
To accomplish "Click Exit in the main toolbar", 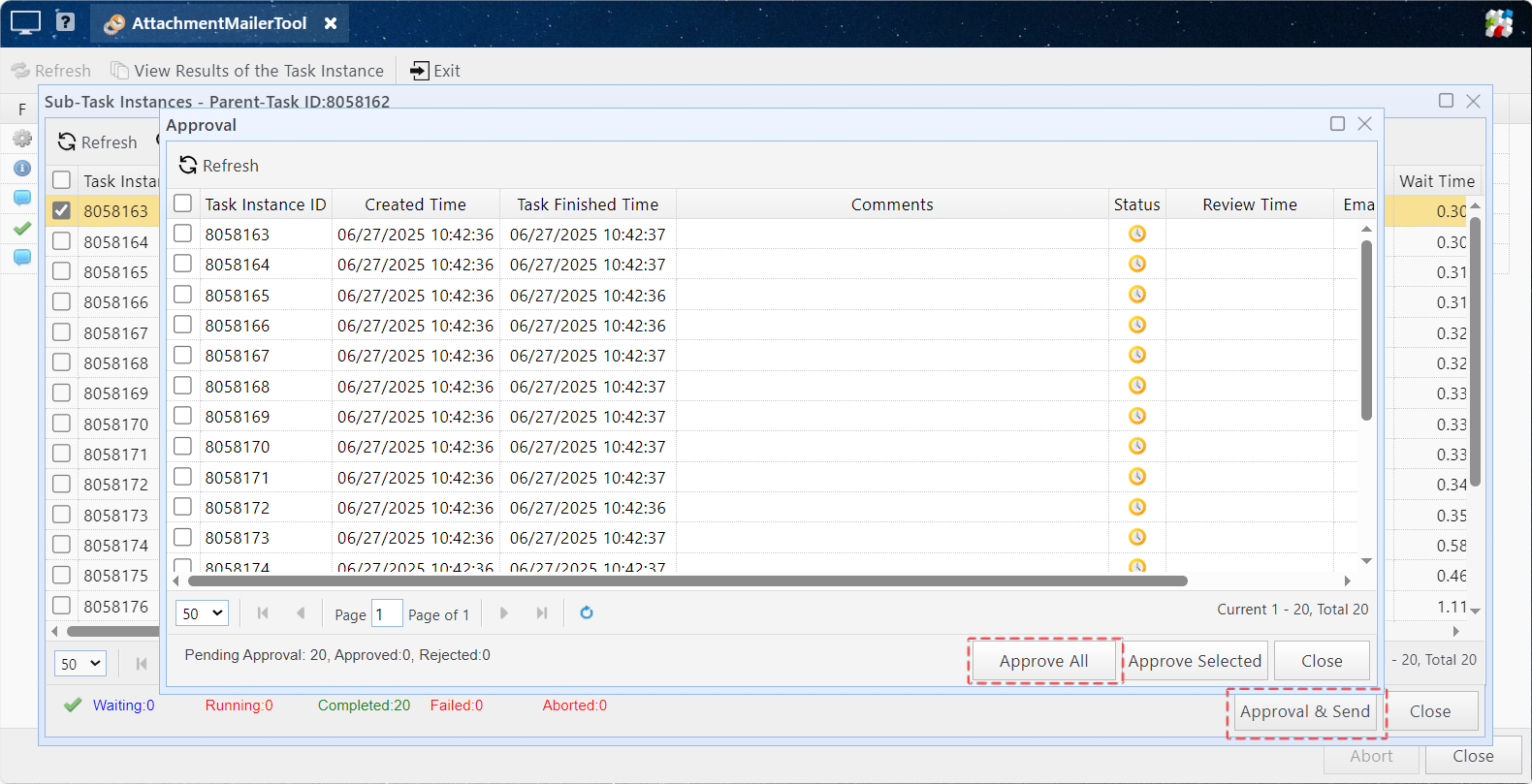I will [x=435, y=71].
